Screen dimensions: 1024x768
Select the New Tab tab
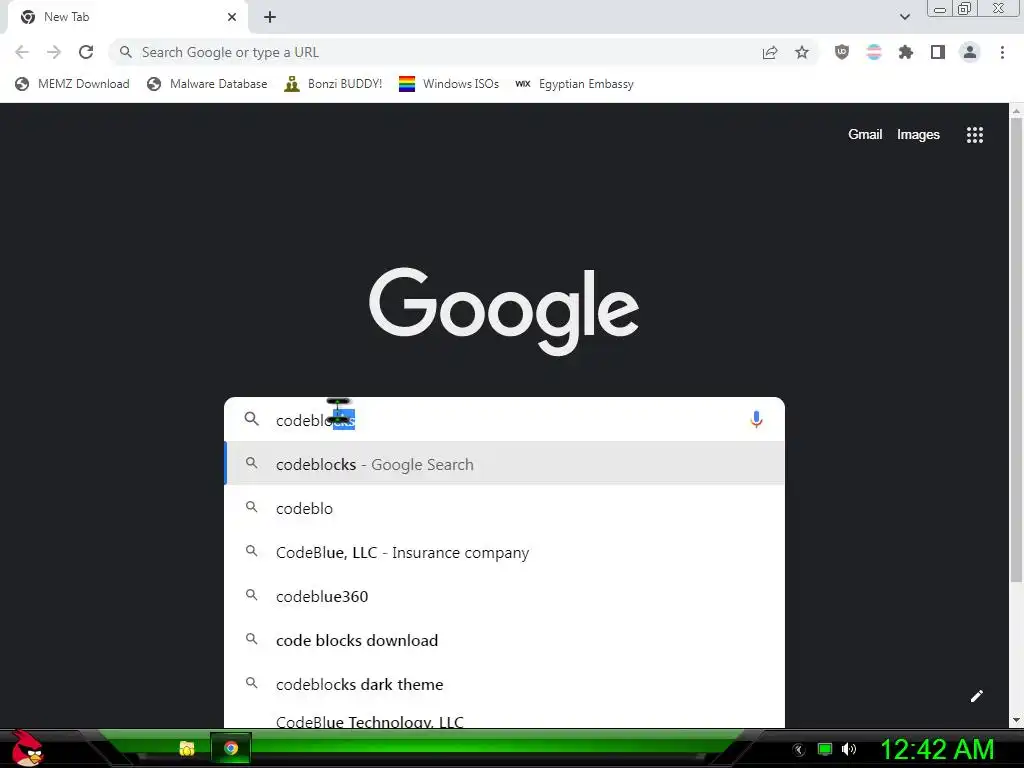[x=127, y=17]
